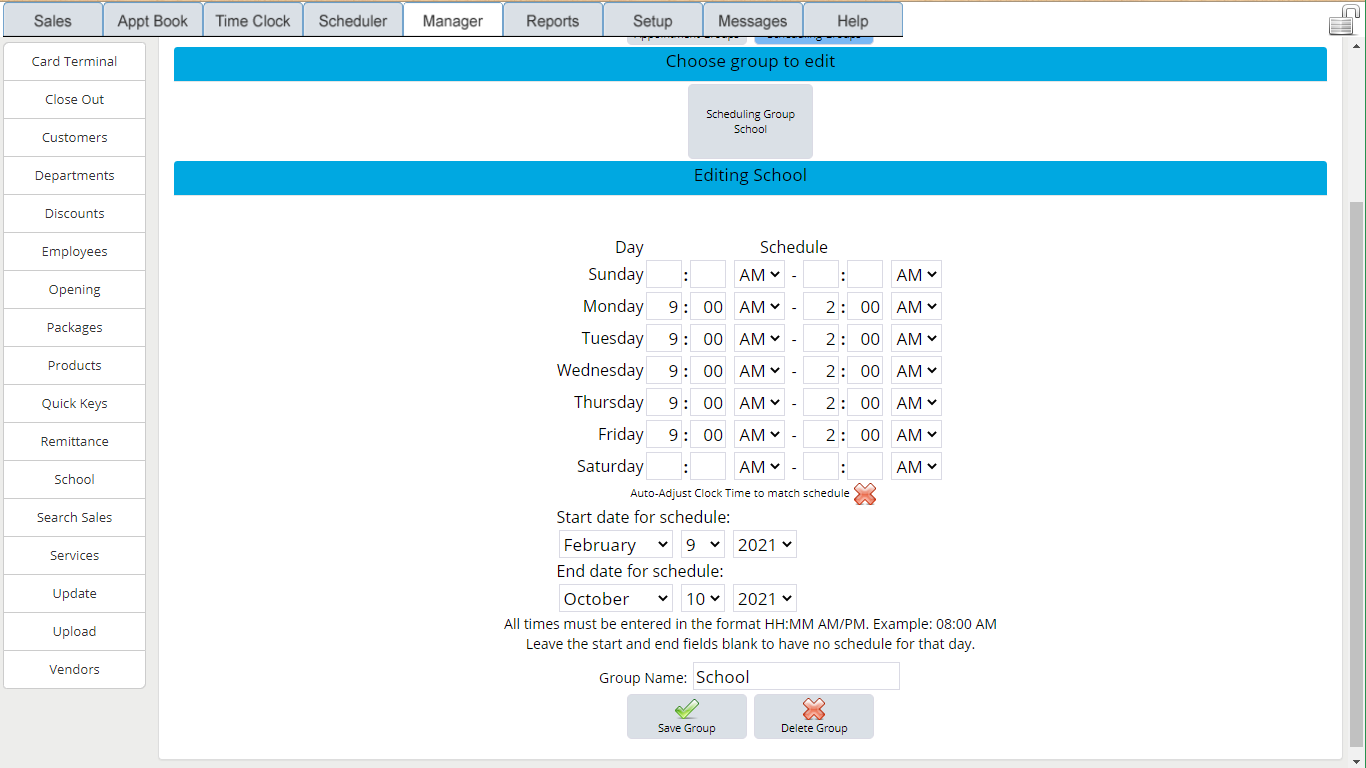
Task: Open start date day dropdown showing 9
Action: pos(702,545)
